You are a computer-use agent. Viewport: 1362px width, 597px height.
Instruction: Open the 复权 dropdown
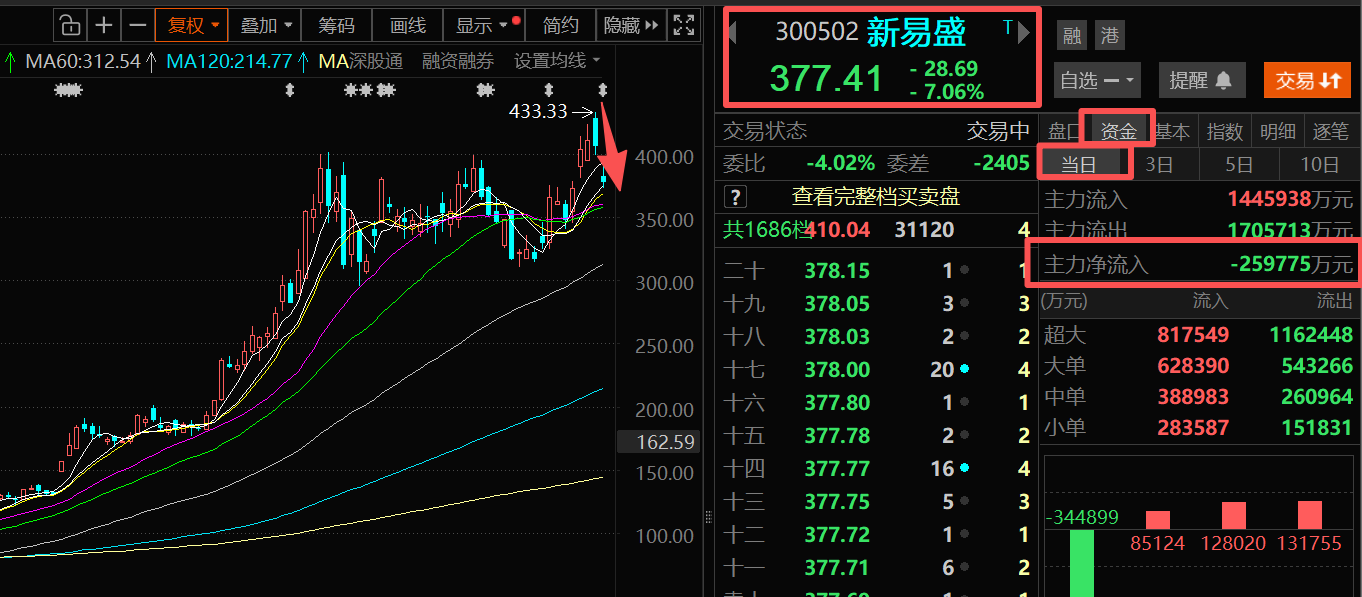coord(193,25)
